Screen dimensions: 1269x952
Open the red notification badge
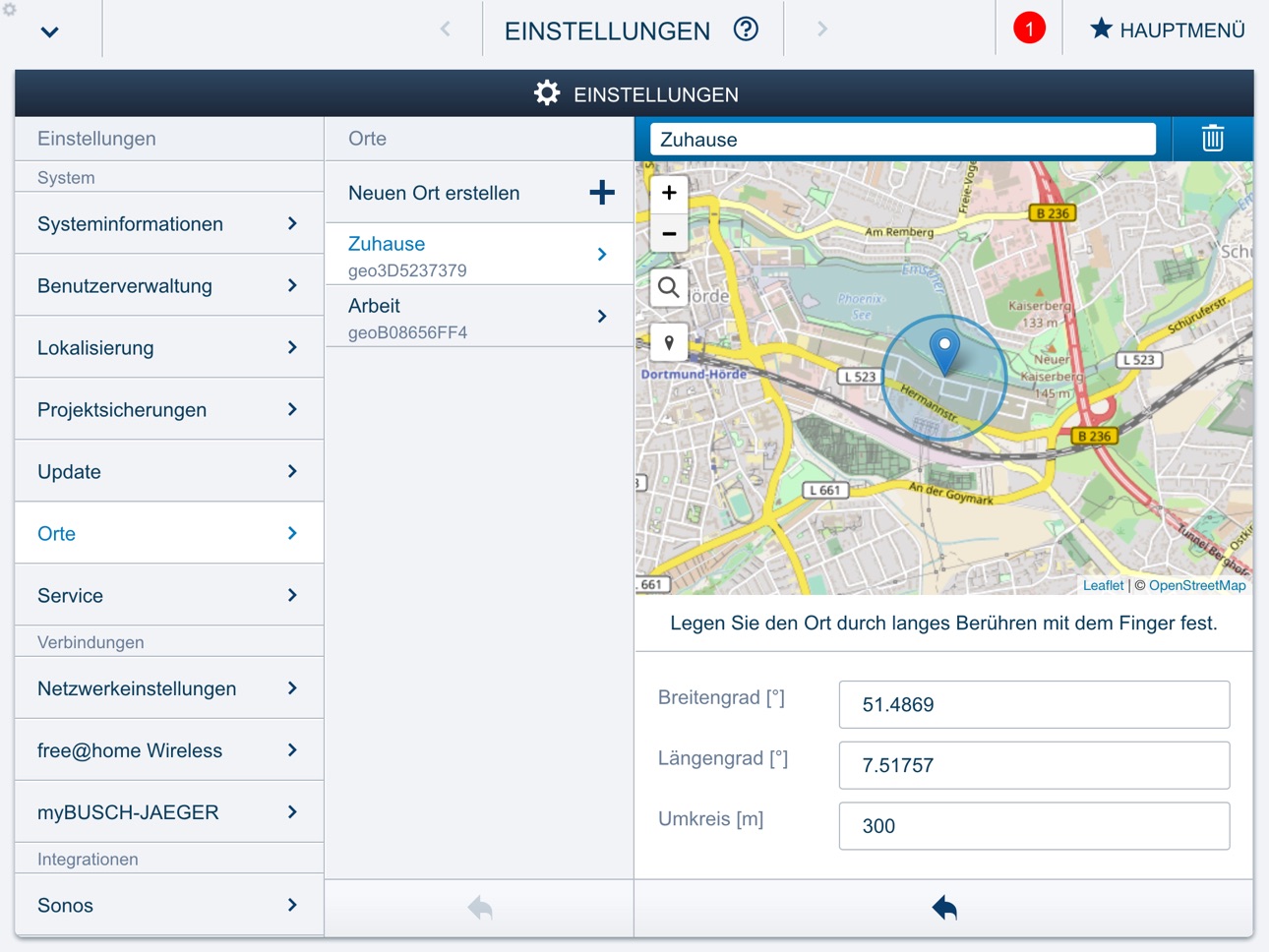coord(1029,29)
